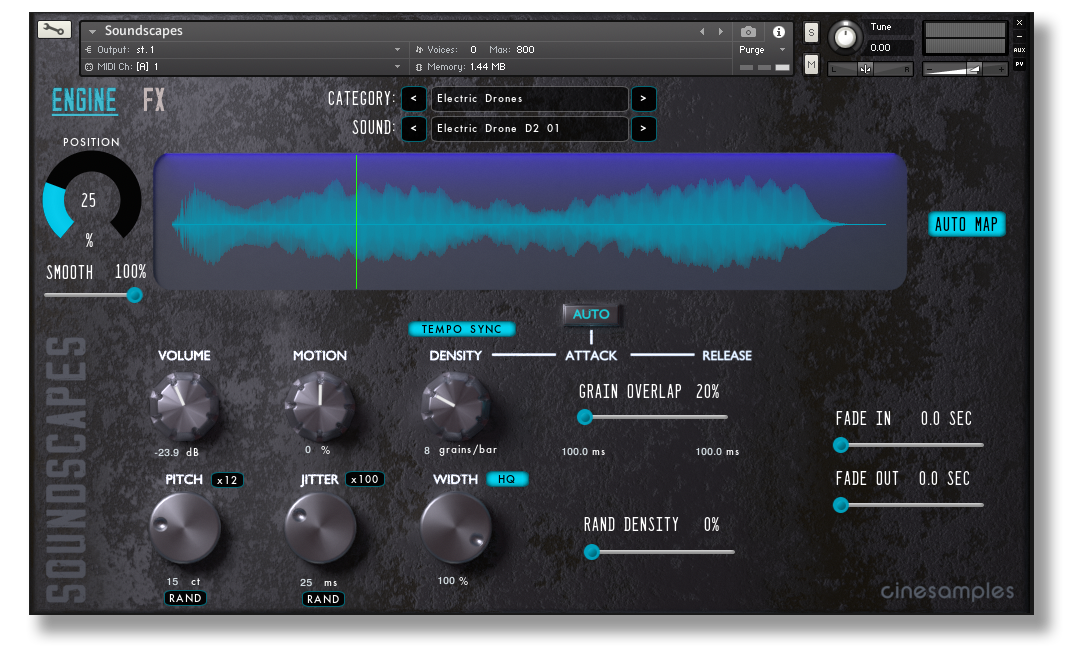This screenshot has height=663, width=1065.
Task: Open the wrench edit mode icon
Action: pyautogui.click(x=54, y=29)
